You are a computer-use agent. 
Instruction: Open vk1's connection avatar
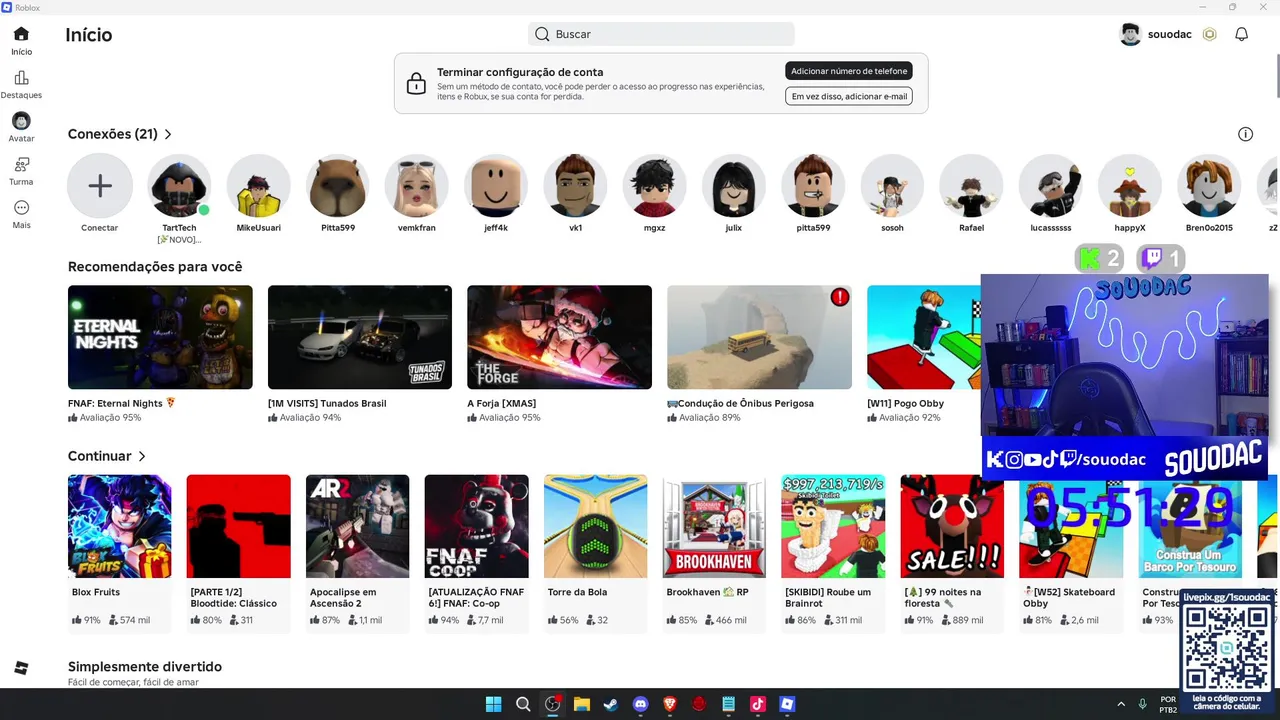point(575,186)
